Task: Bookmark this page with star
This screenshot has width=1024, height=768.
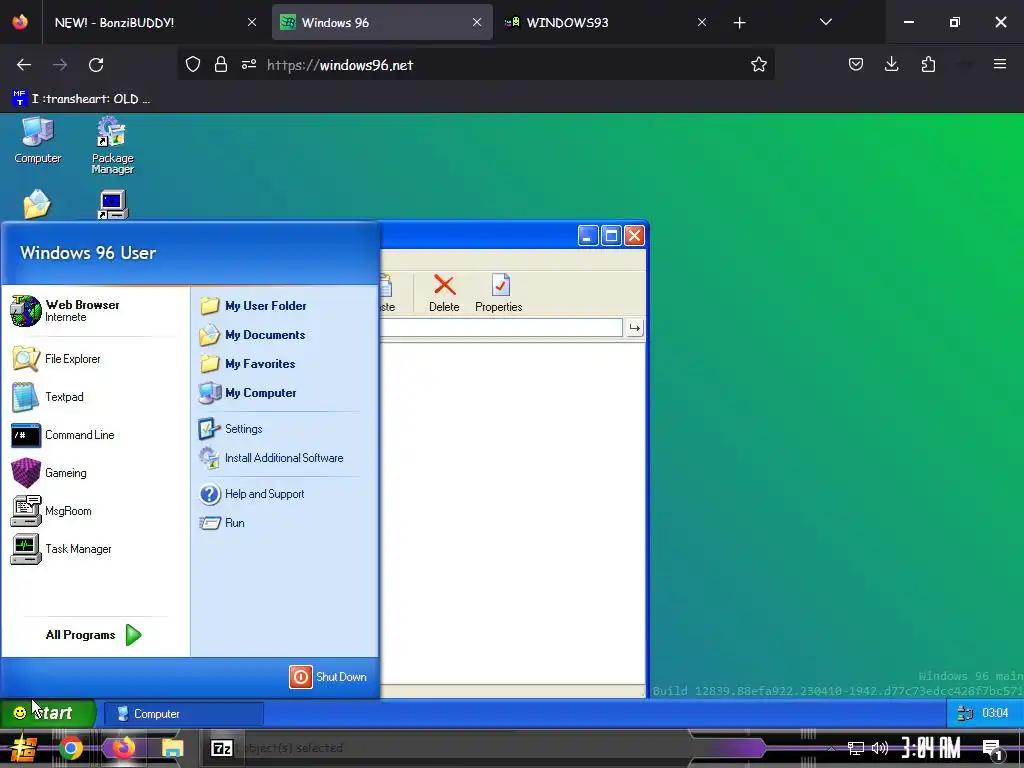Action: pyautogui.click(x=758, y=64)
